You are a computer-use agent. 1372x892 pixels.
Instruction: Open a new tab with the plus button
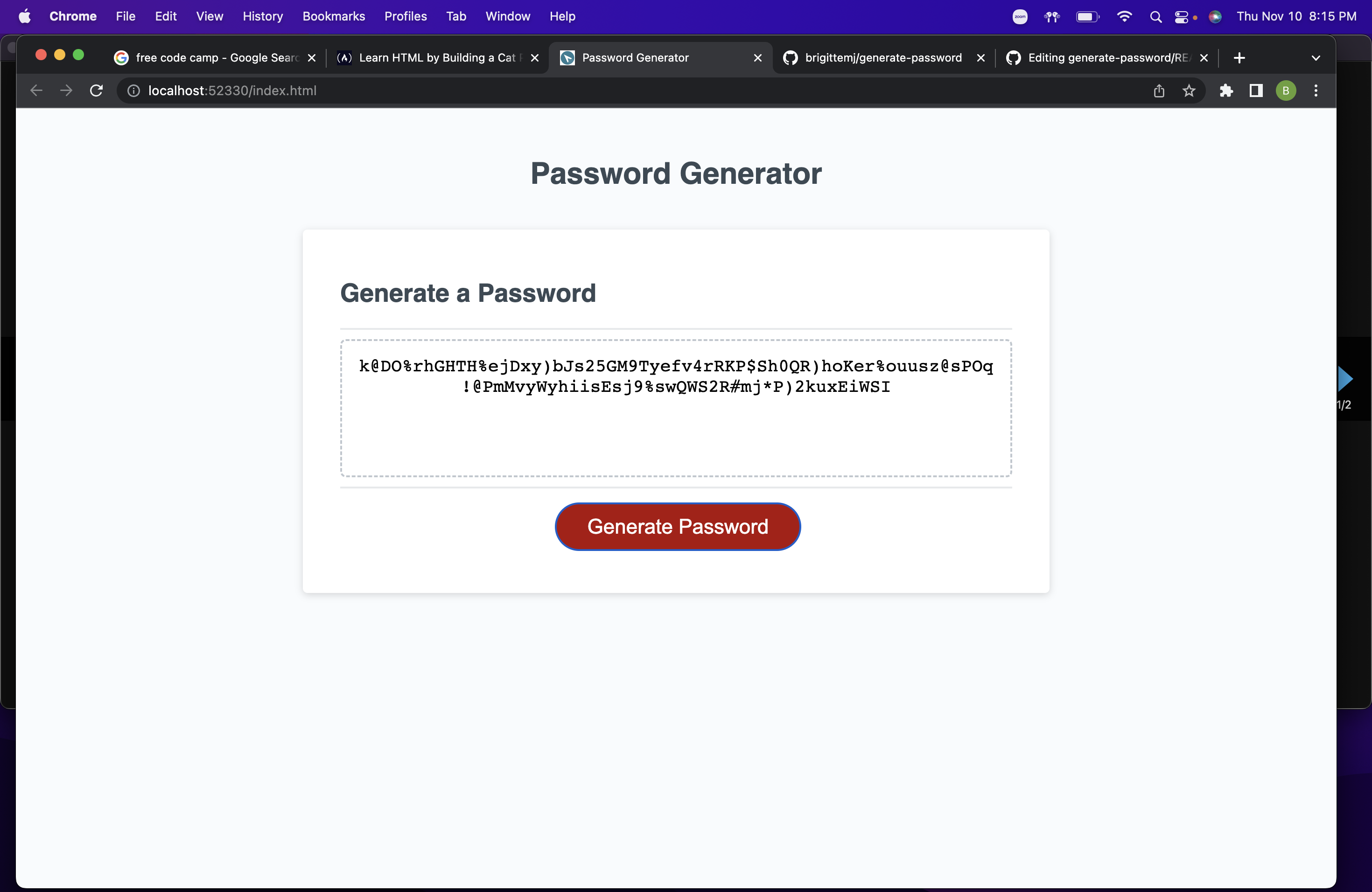pyautogui.click(x=1239, y=58)
